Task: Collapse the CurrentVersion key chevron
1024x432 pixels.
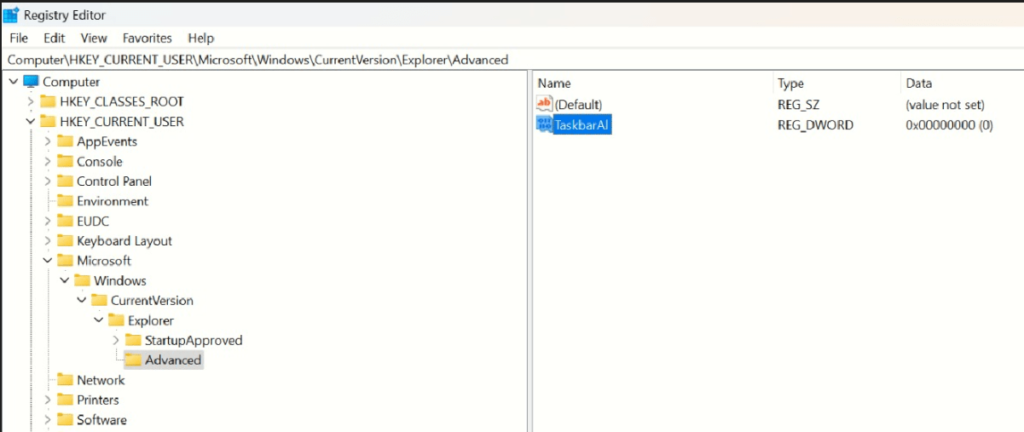Action: click(x=81, y=300)
